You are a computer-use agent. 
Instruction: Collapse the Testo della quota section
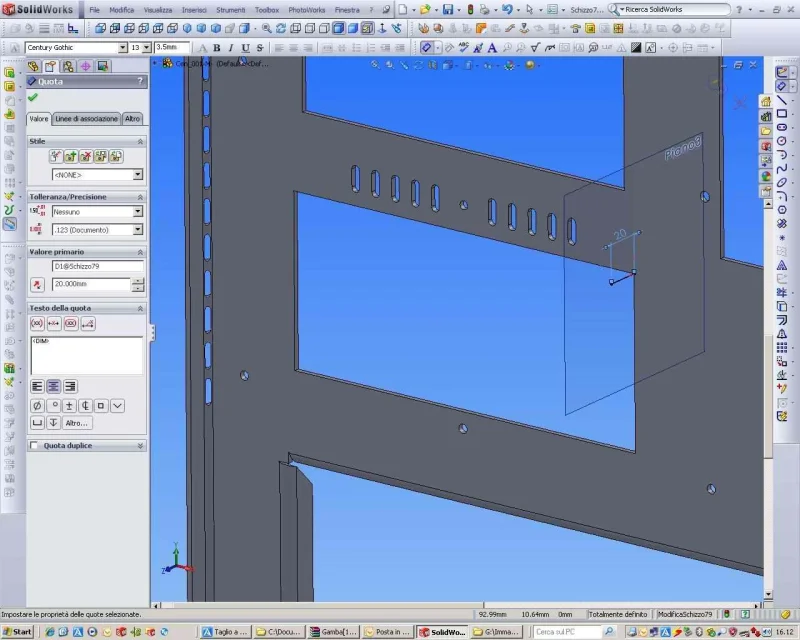(x=140, y=308)
